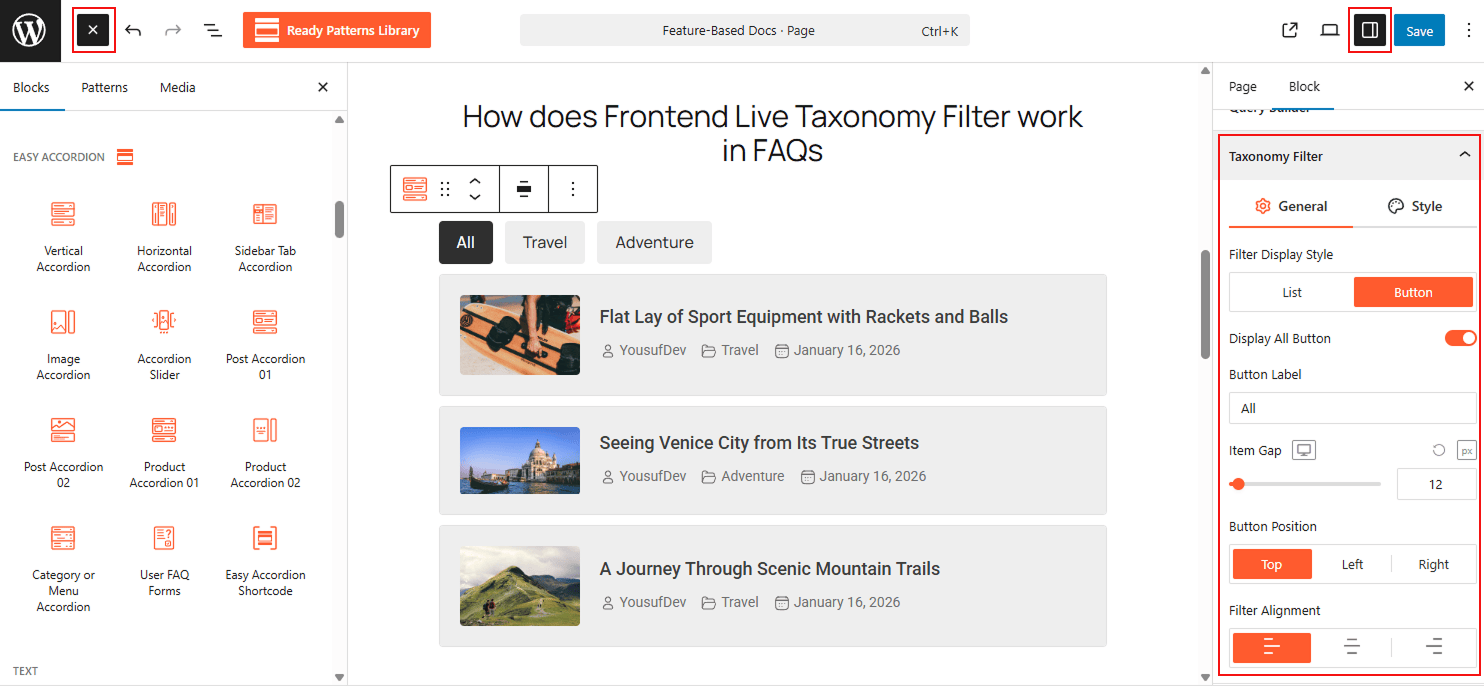1484x686 pixels.
Task: Set Button Position to Right
Action: pyautogui.click(x=1432, y=564)
